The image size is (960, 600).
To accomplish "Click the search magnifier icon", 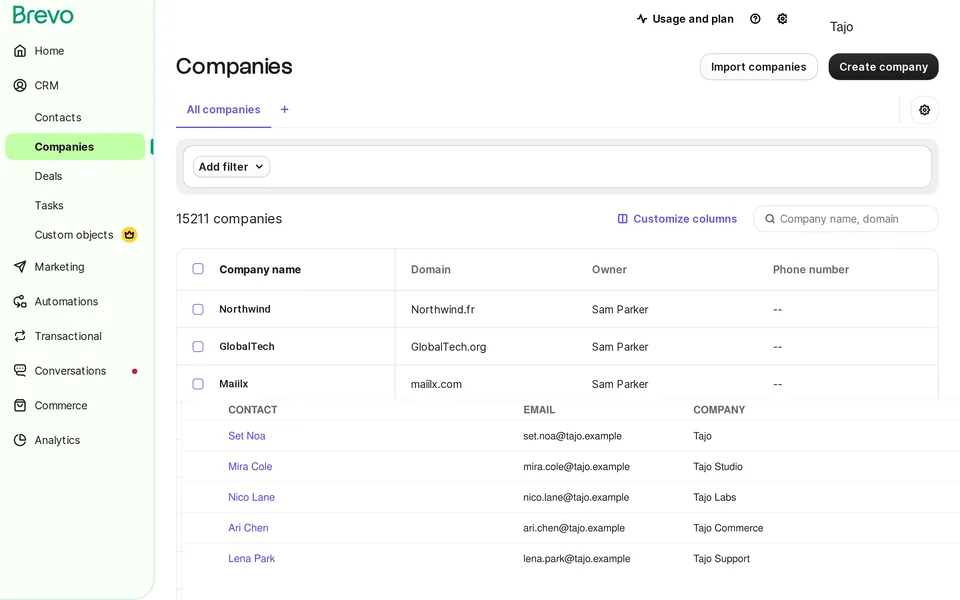I will pyautogui.click(x=770, y=219).
